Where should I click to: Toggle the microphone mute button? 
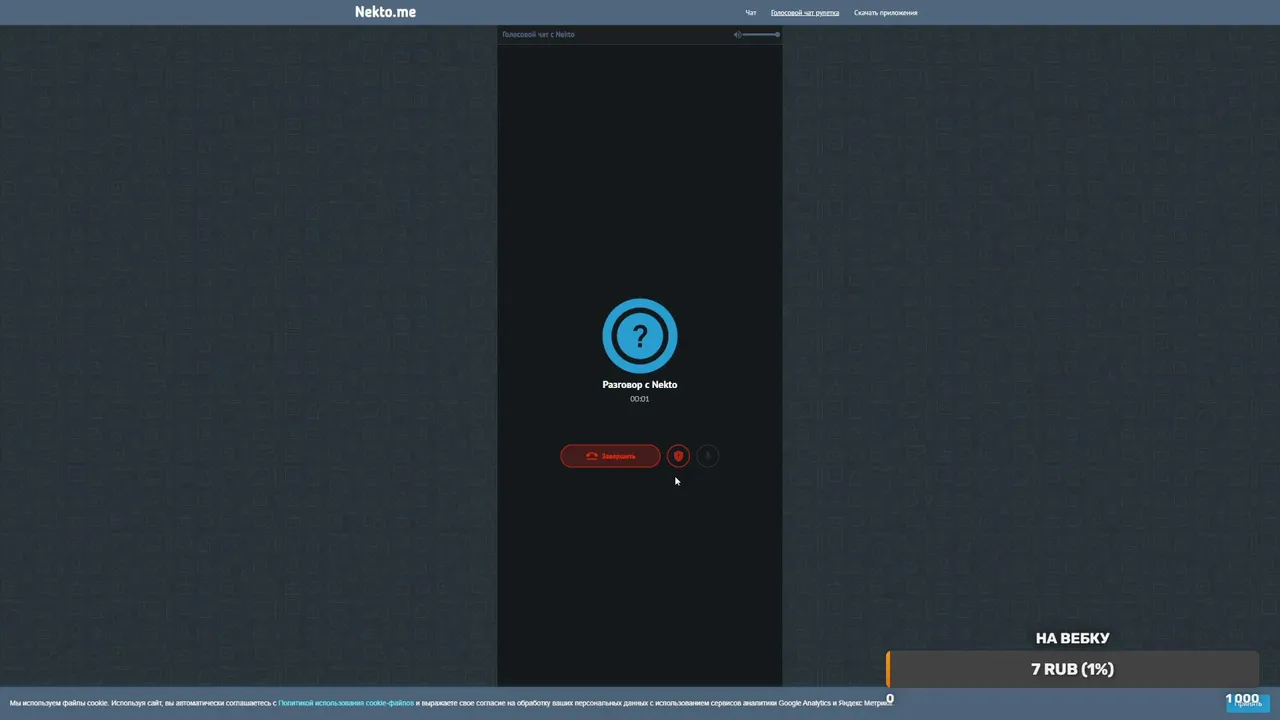(x=707, y=456)
